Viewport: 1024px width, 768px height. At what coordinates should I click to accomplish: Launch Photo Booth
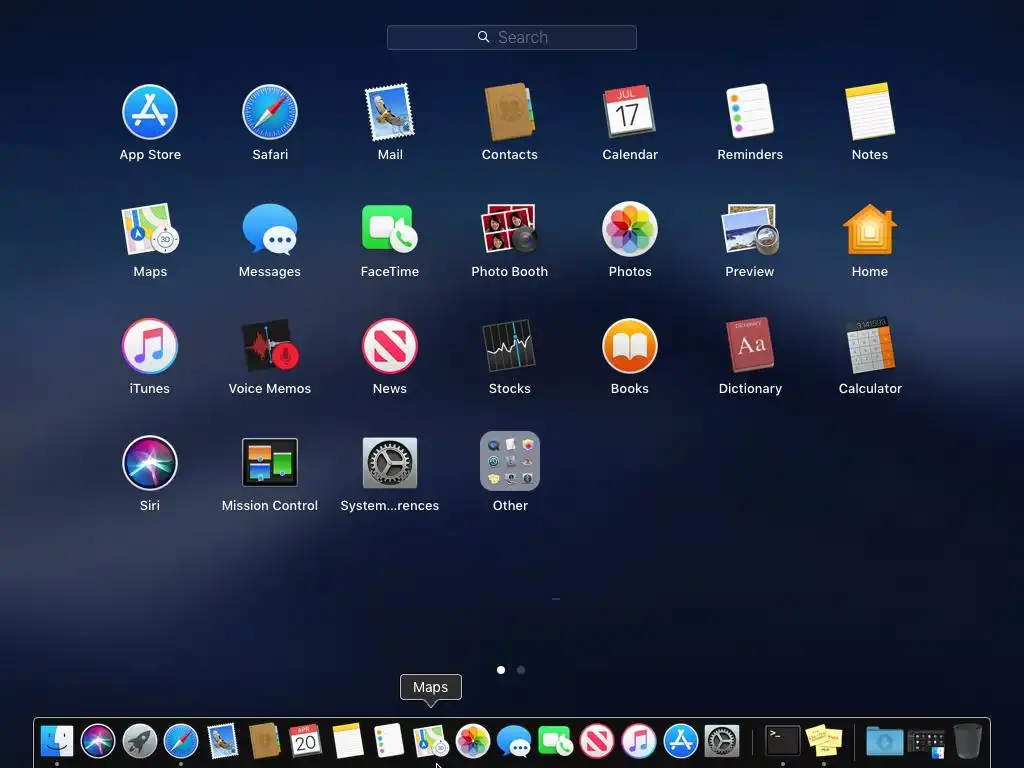509,229
